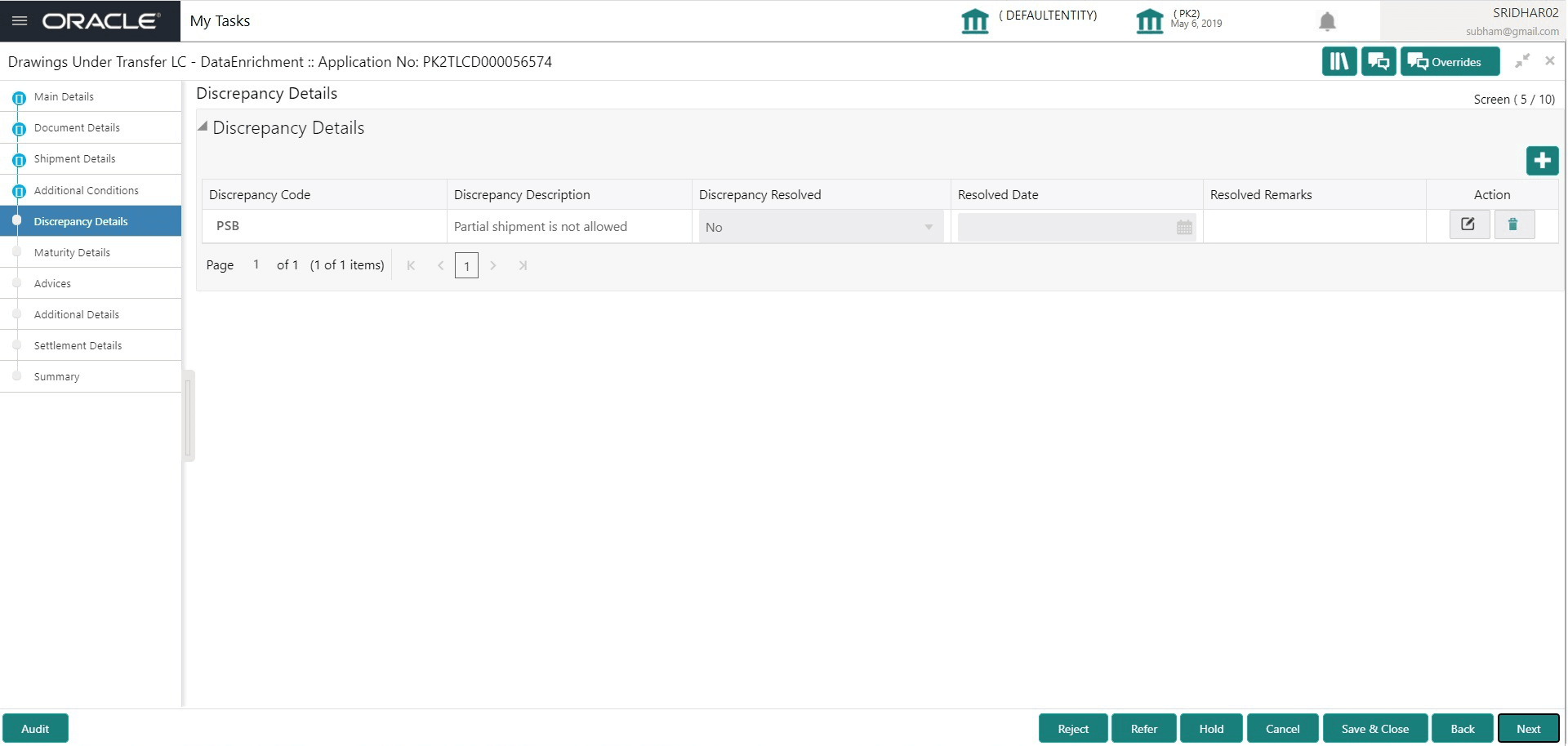The image size is (1568, 746).
Task: Click the '(1 of 1 items)' count
Action: coord(347,265)
